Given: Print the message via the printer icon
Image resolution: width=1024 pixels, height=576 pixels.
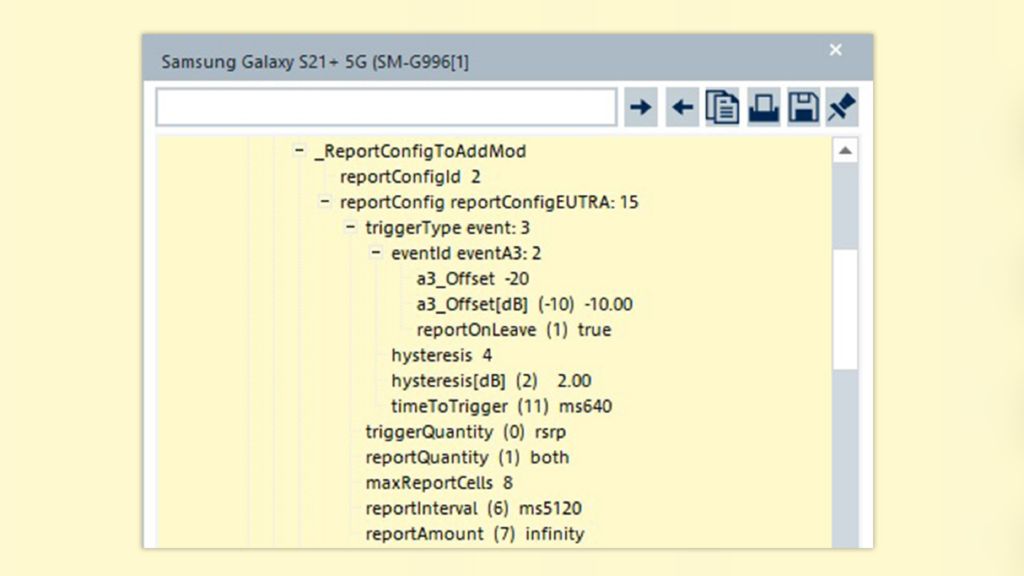Looking at the screenshot, I should tap(761, 106).
